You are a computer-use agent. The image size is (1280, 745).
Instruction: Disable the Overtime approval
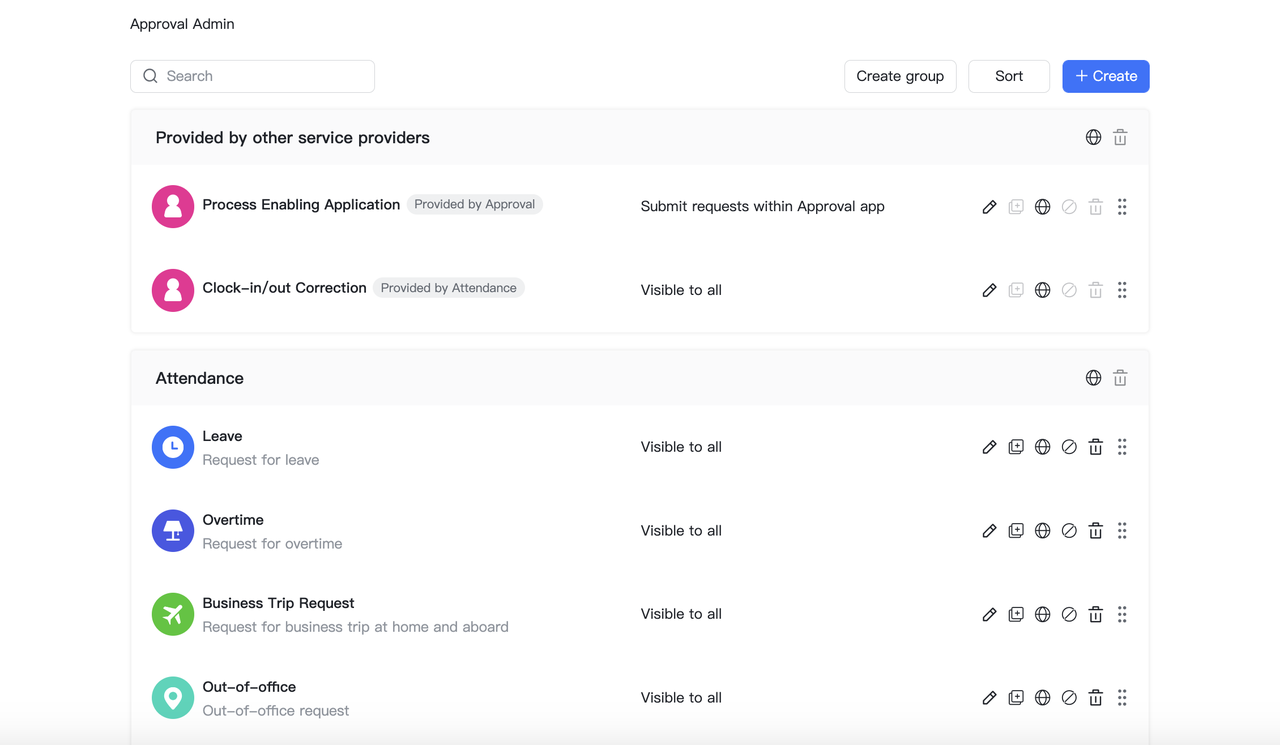[x=1069, y=531]
